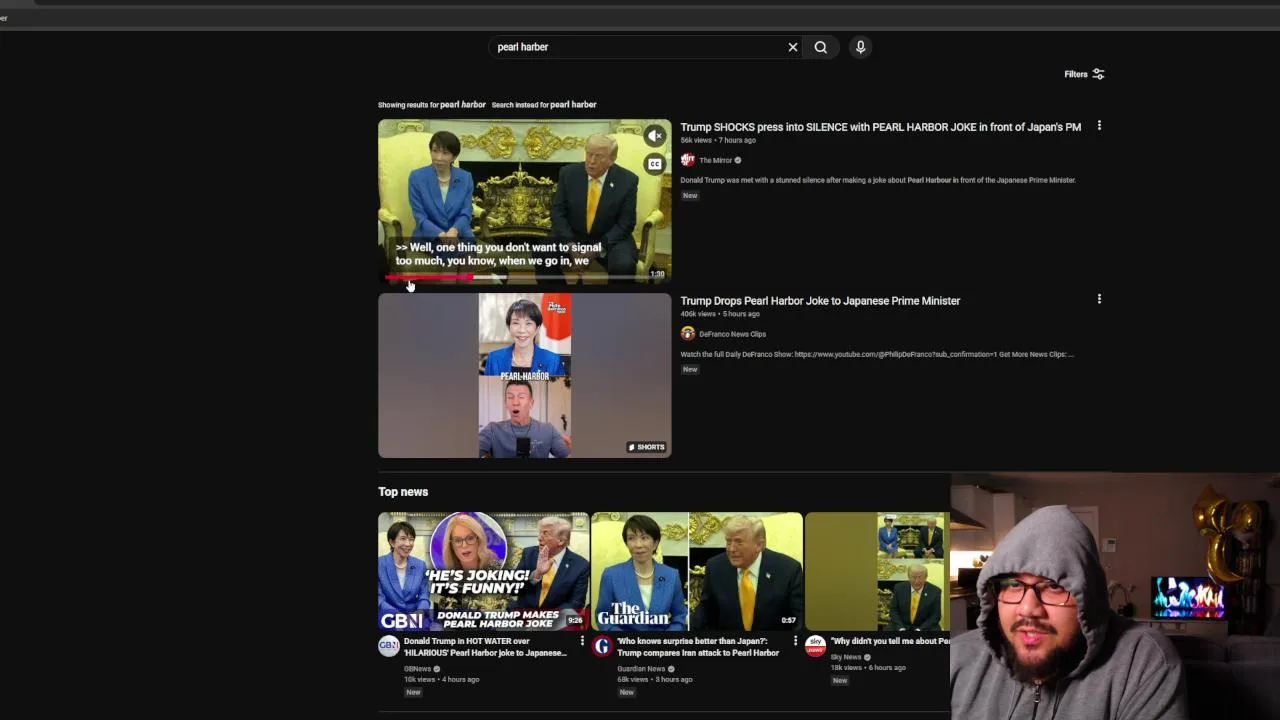Open GBNews 'He's joking! It's funny!' thumbnail
The height and width of the screenshot is (720, 1280).
[483, 571]
